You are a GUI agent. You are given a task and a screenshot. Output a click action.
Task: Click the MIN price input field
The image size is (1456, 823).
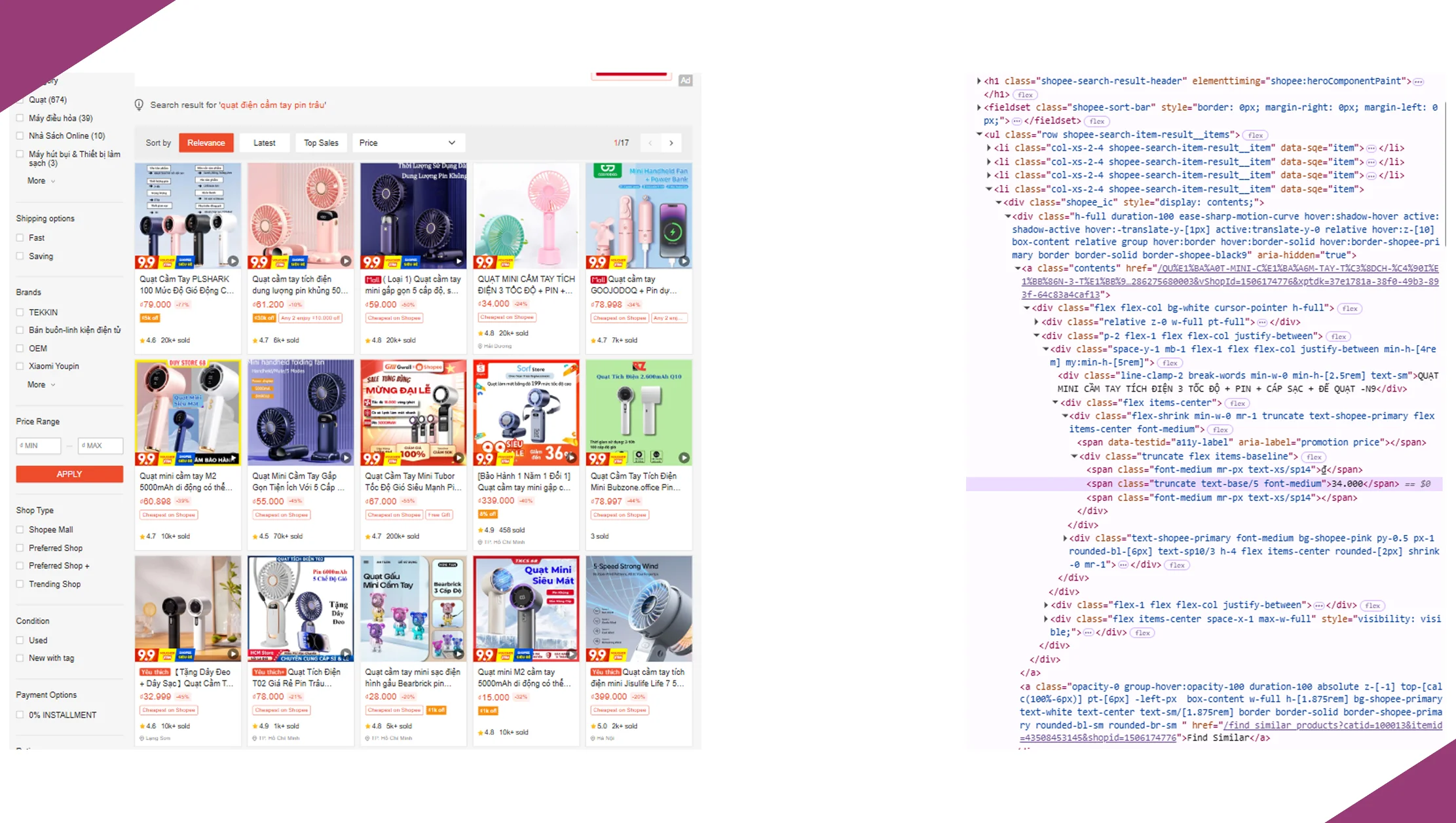point(39,445)
